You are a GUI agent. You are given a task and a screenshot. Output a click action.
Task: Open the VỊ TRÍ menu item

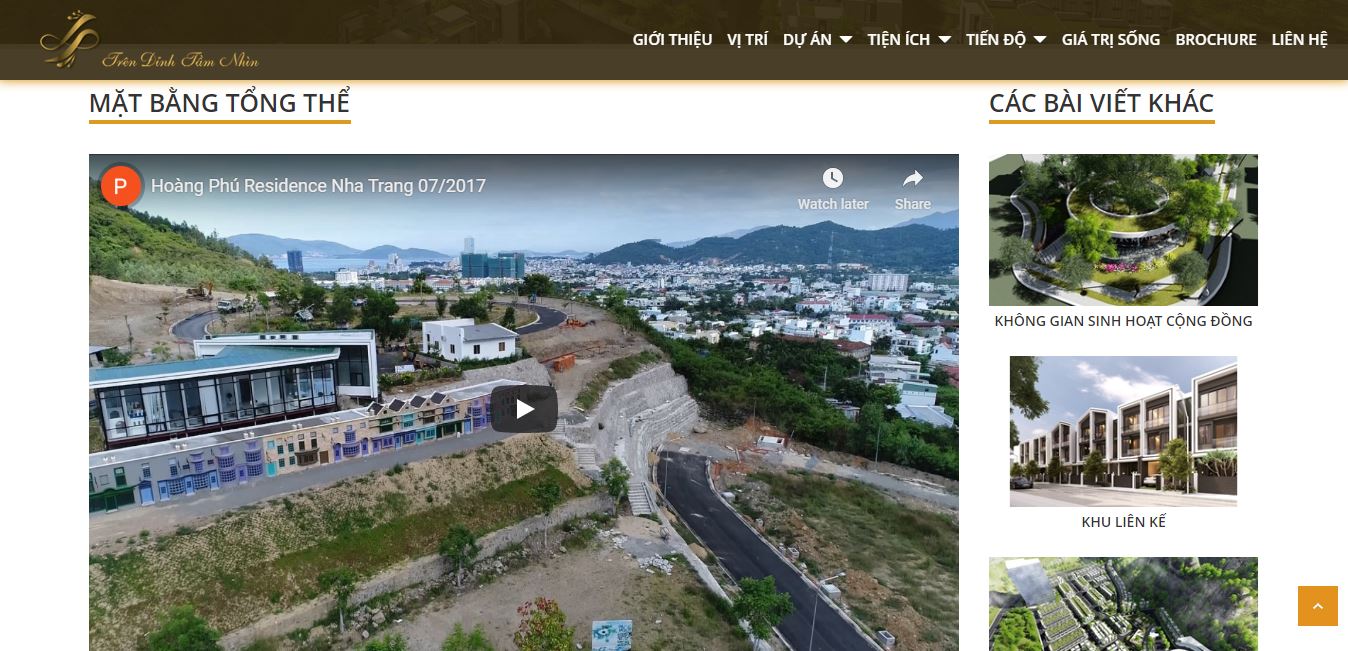pyautogui.click(x=748, y=39)
